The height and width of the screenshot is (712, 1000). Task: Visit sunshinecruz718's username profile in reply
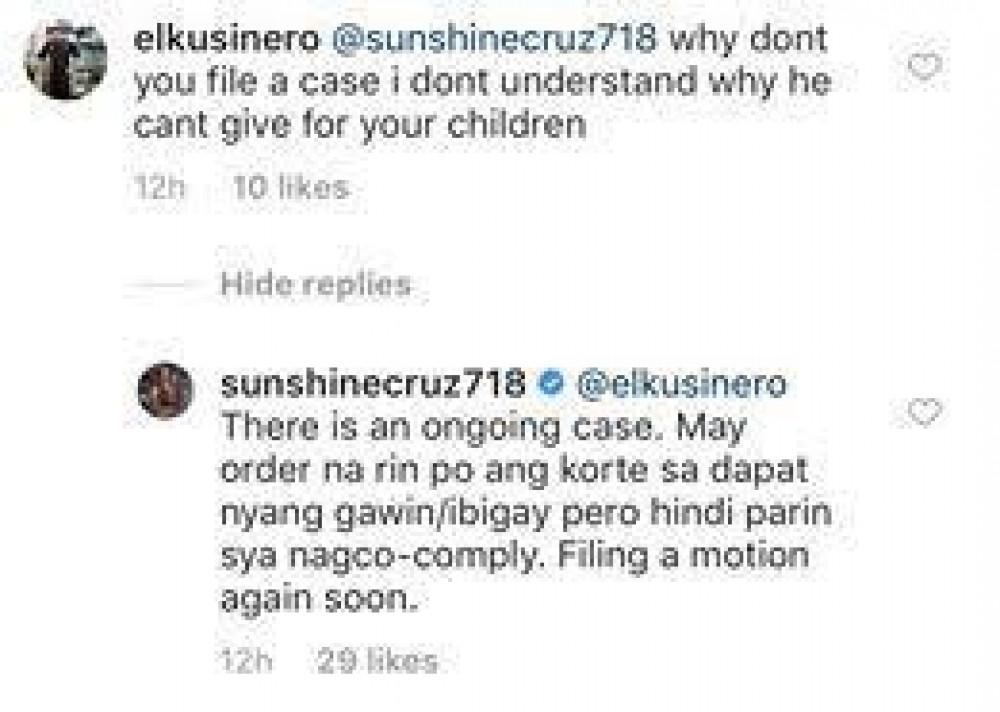(373, 384)
